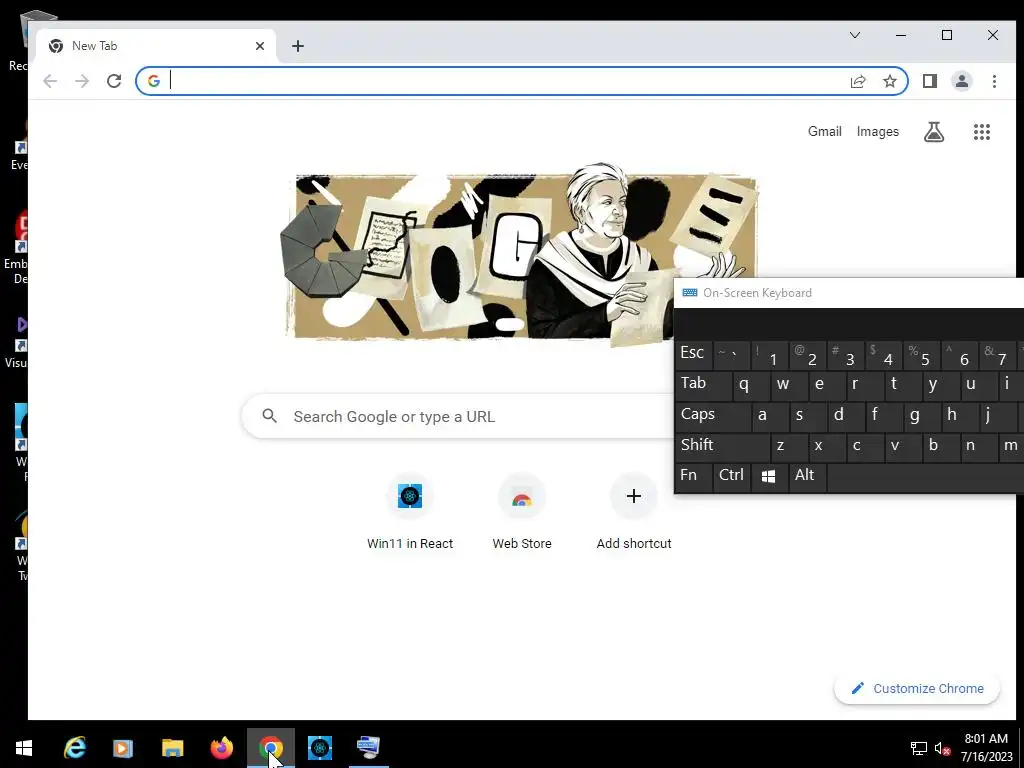
Task: Click the v key on On-Screen Keyboard
Action: click(x=903, y=446)
